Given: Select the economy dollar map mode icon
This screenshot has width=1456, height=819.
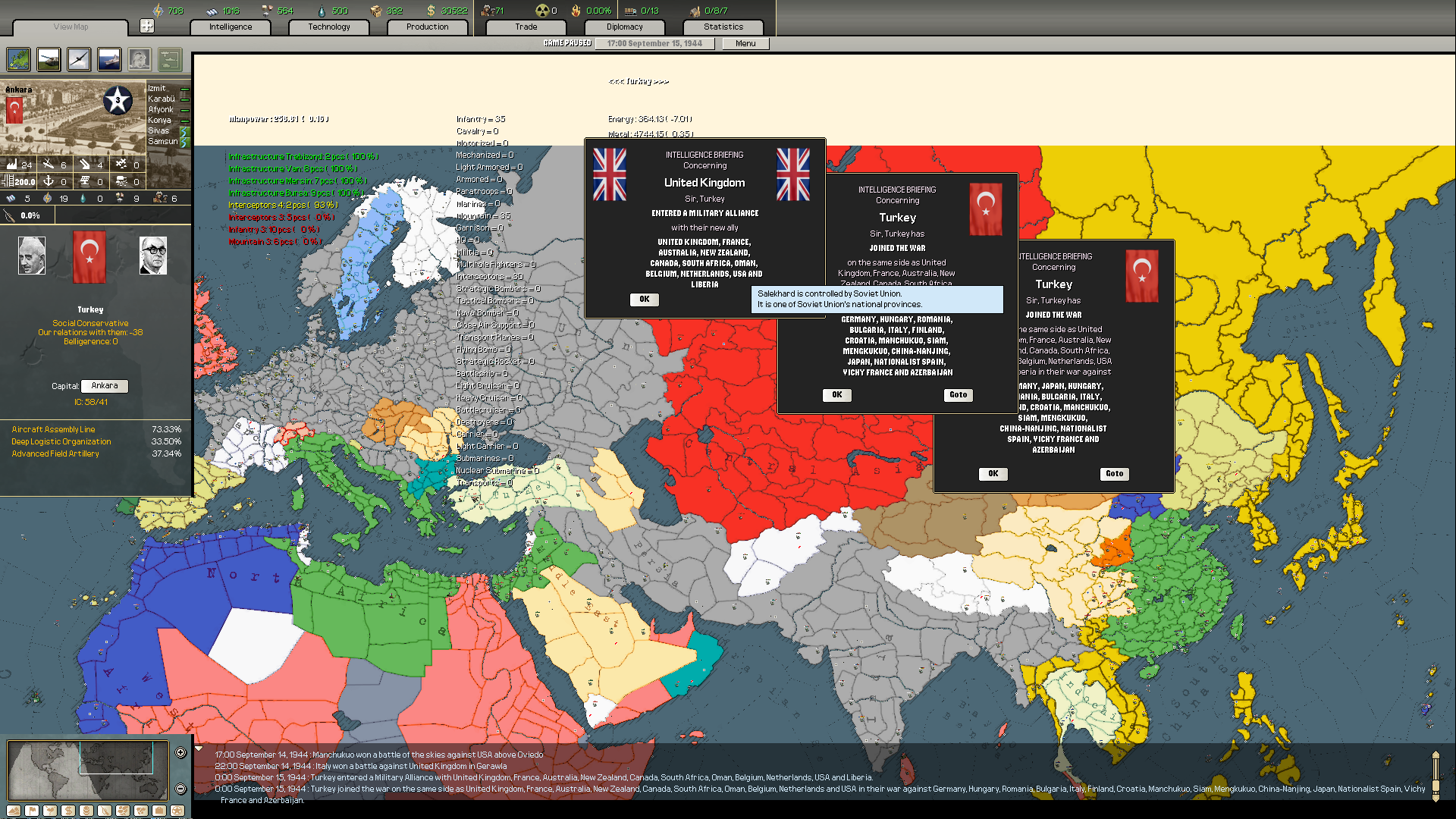Looking at the screenshot, I should [67, 810].
